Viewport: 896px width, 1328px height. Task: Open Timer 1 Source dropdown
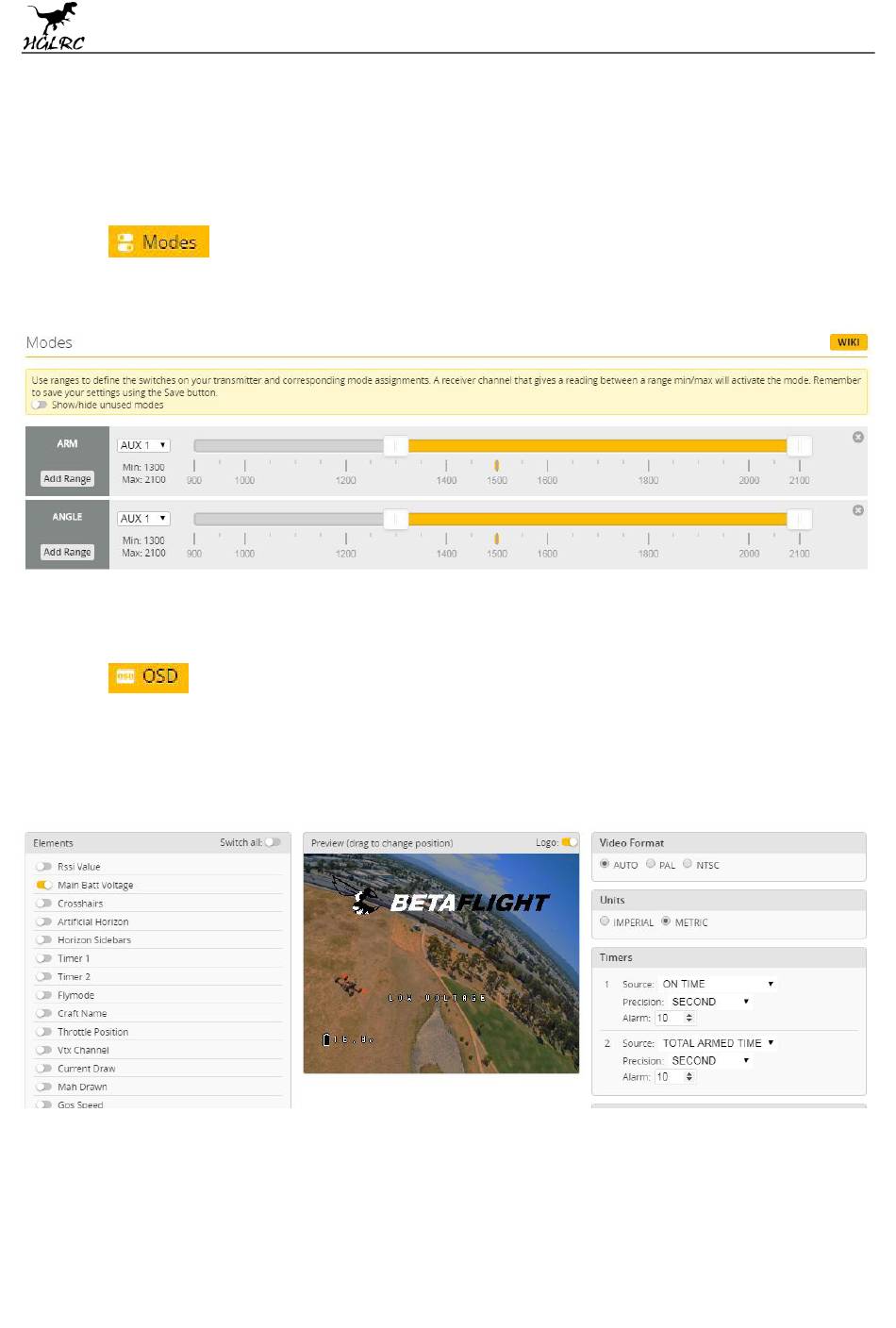click(x=718, y=984)
